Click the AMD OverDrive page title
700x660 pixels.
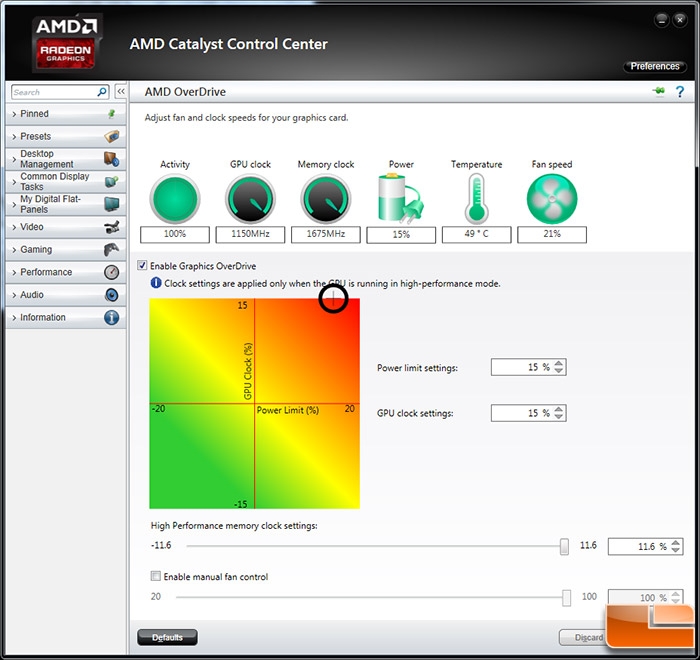pos(185,92)
